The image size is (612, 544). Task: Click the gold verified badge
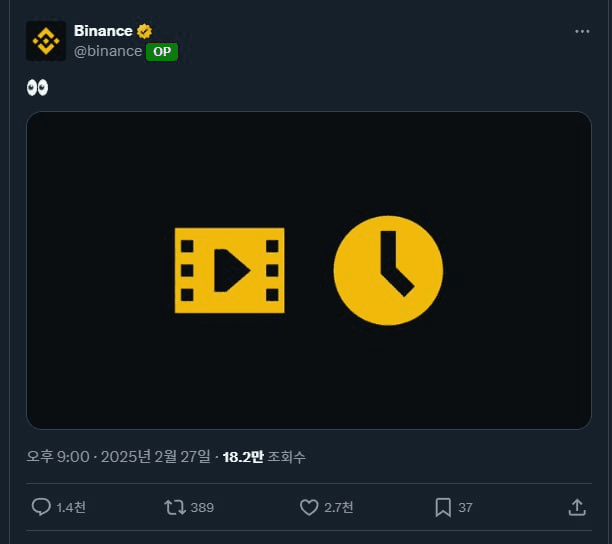tap(144, 31)
